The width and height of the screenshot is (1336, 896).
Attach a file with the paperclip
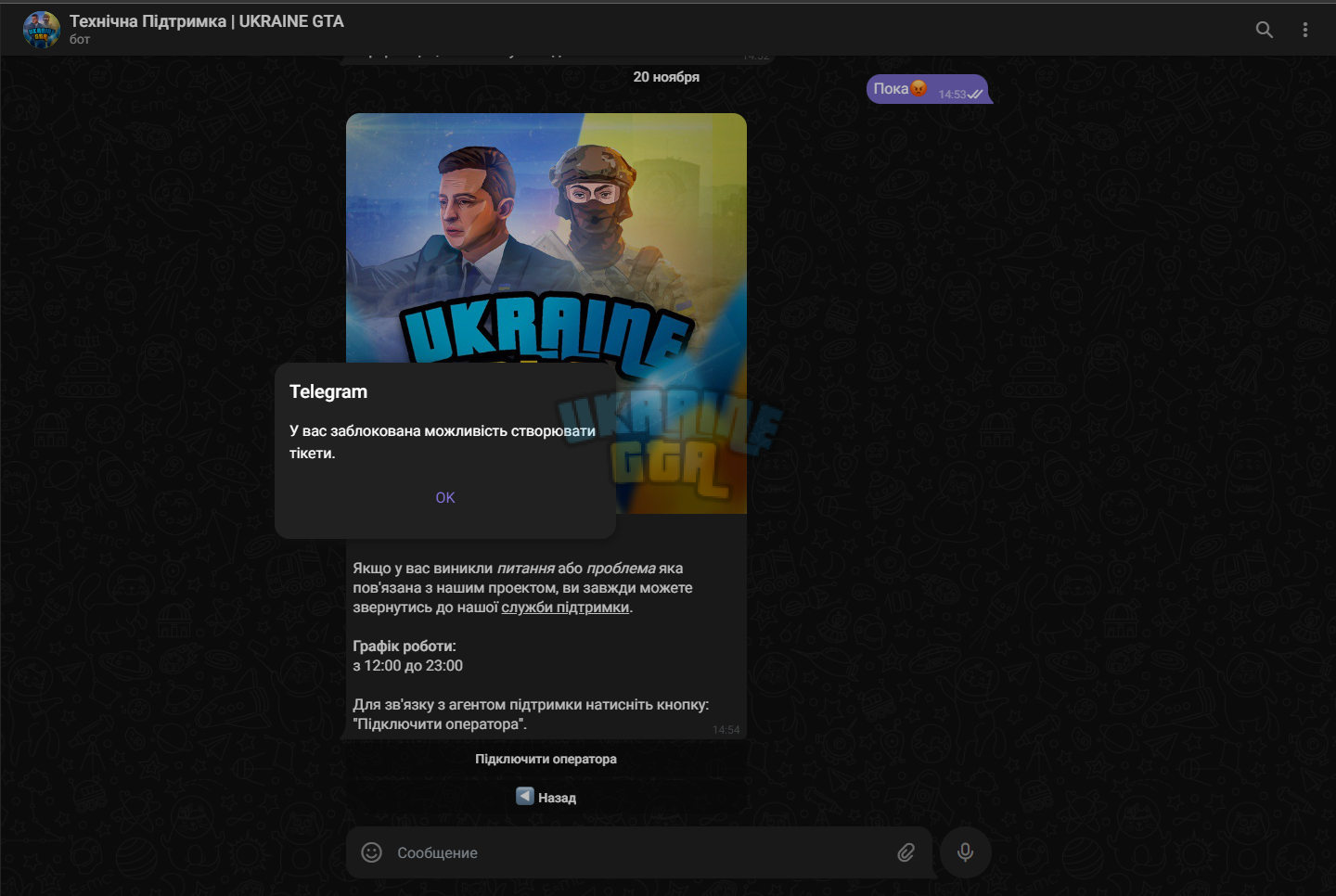pyautogui.click(x=906, y=852)
